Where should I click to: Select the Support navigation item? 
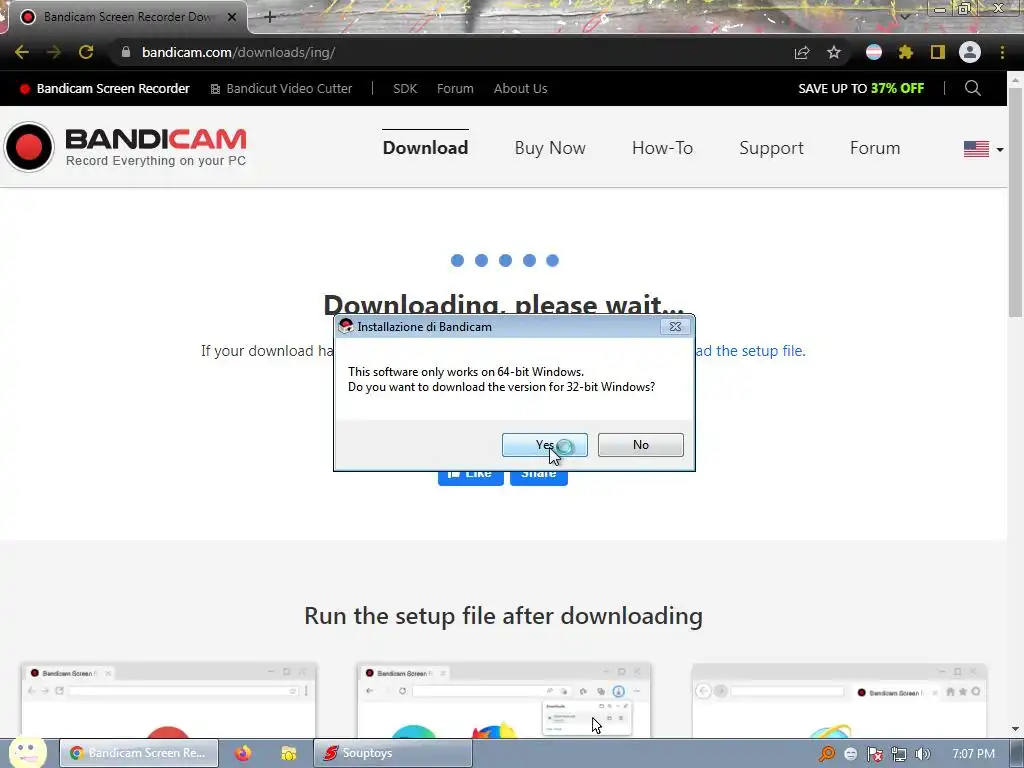click(771, 148)
